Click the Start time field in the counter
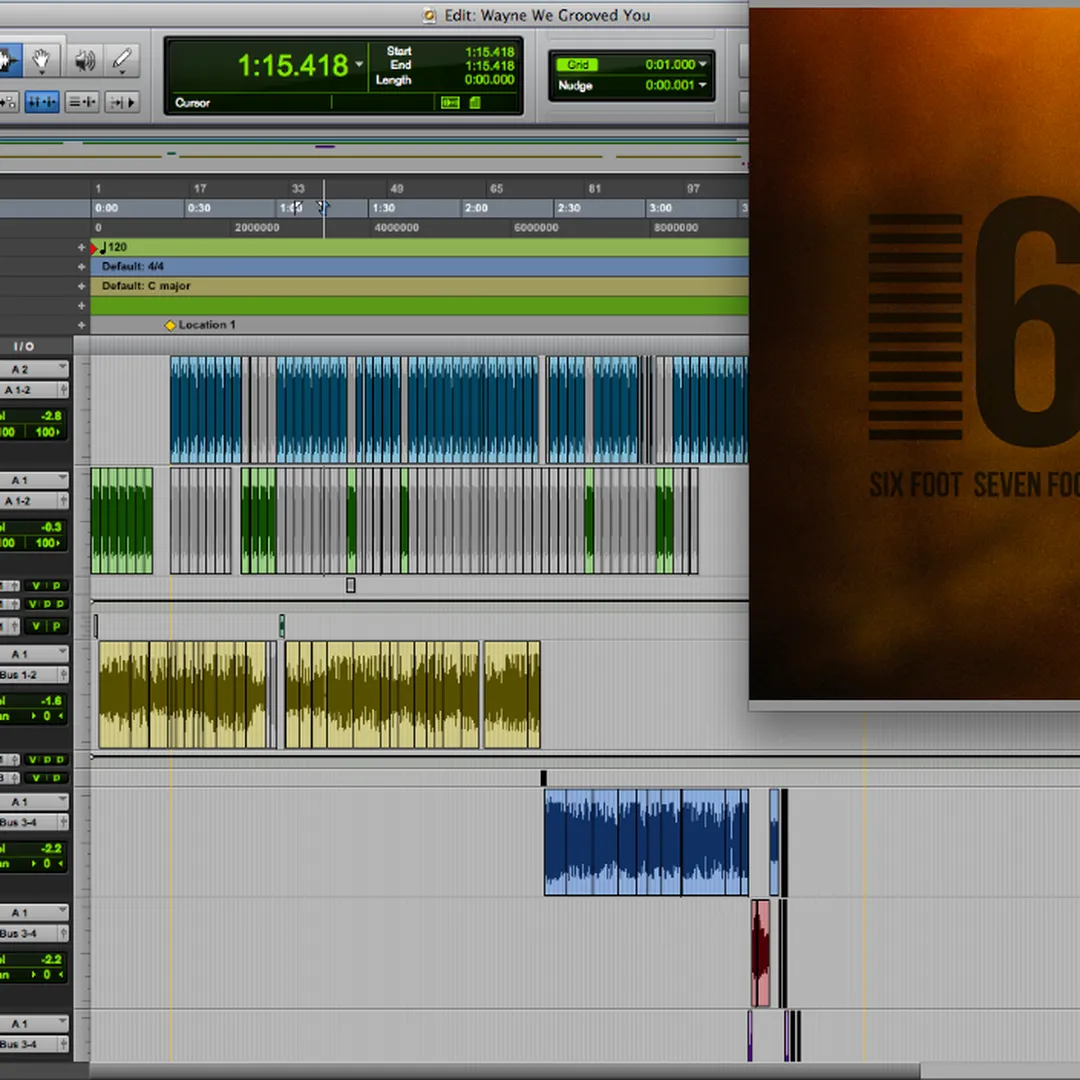Screen dimensions: 1080x1080 489,52
